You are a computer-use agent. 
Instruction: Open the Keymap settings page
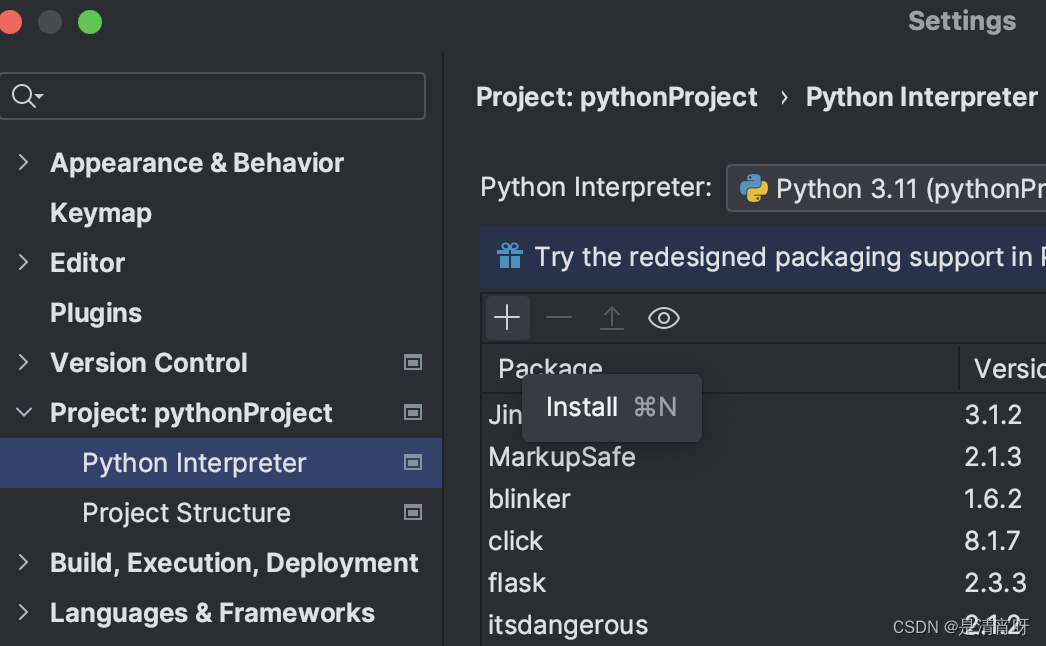point(101,213)
